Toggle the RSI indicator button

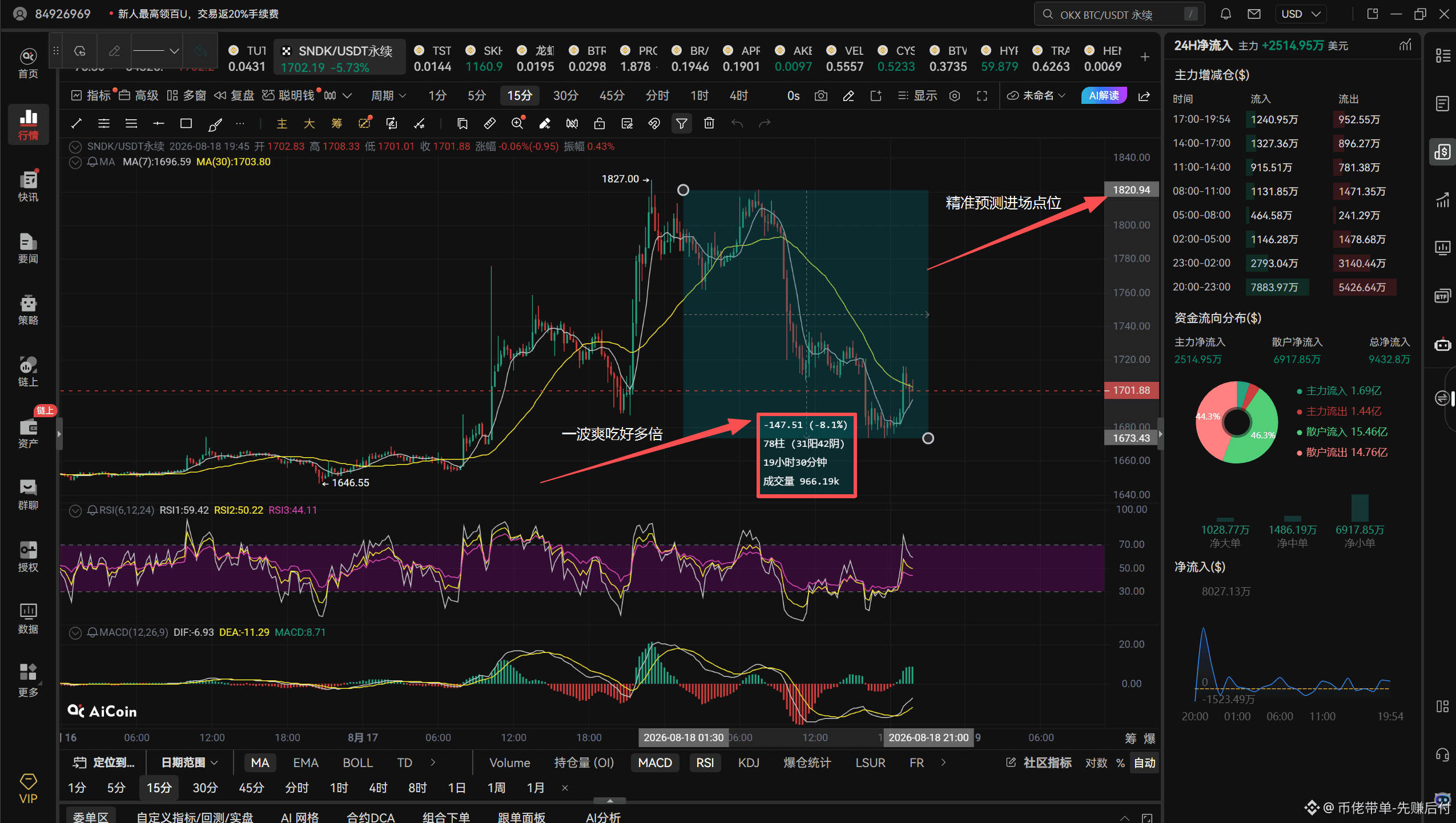click(x=705, y=763)
